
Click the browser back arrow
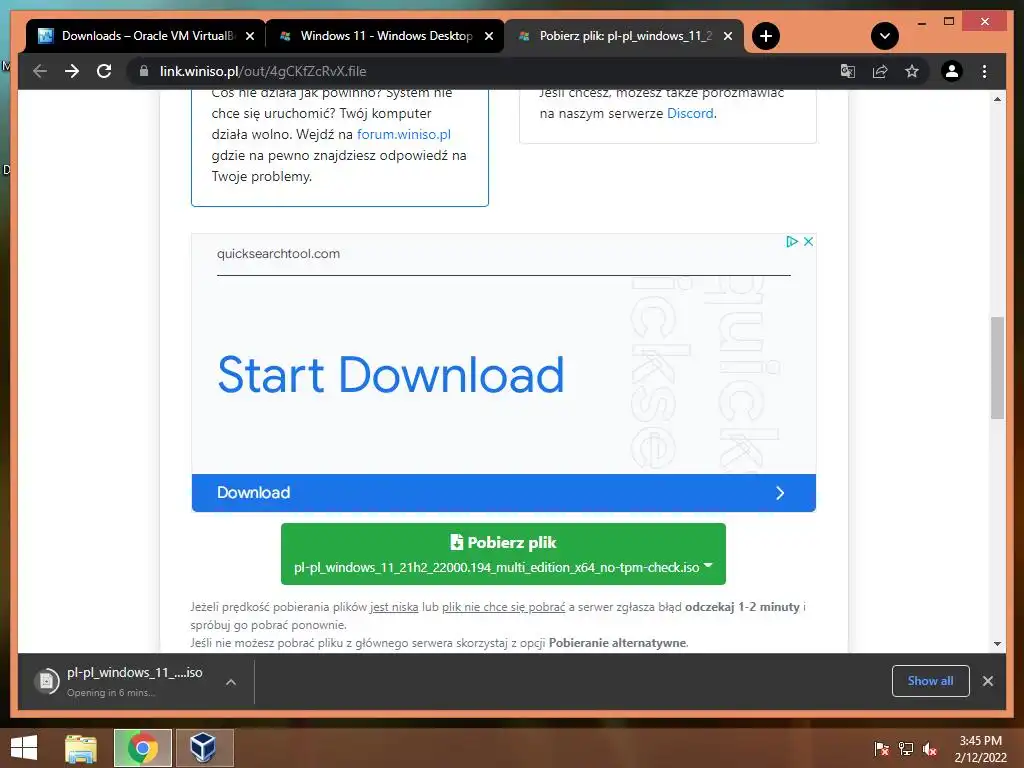(40, 71)
